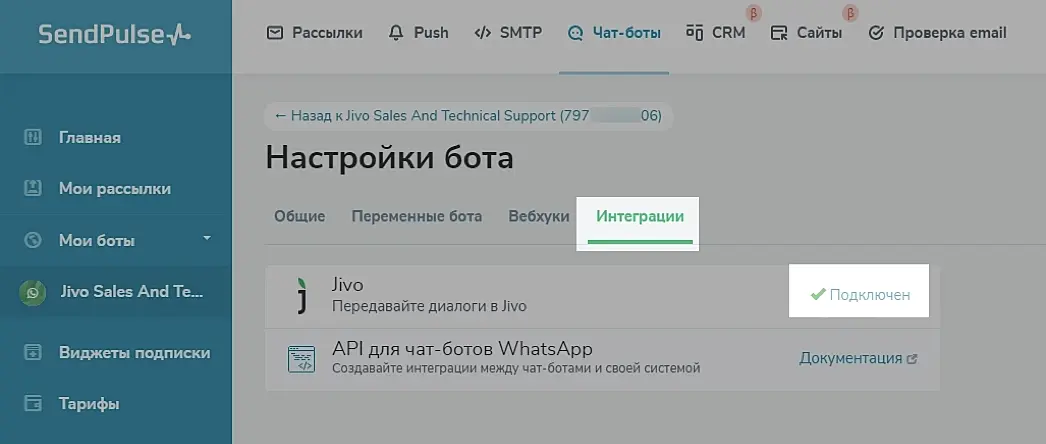The width and height of the screenshot is (1046, 444).
Task: Click the CRM icon in top navigation
Action: point(694,33)
